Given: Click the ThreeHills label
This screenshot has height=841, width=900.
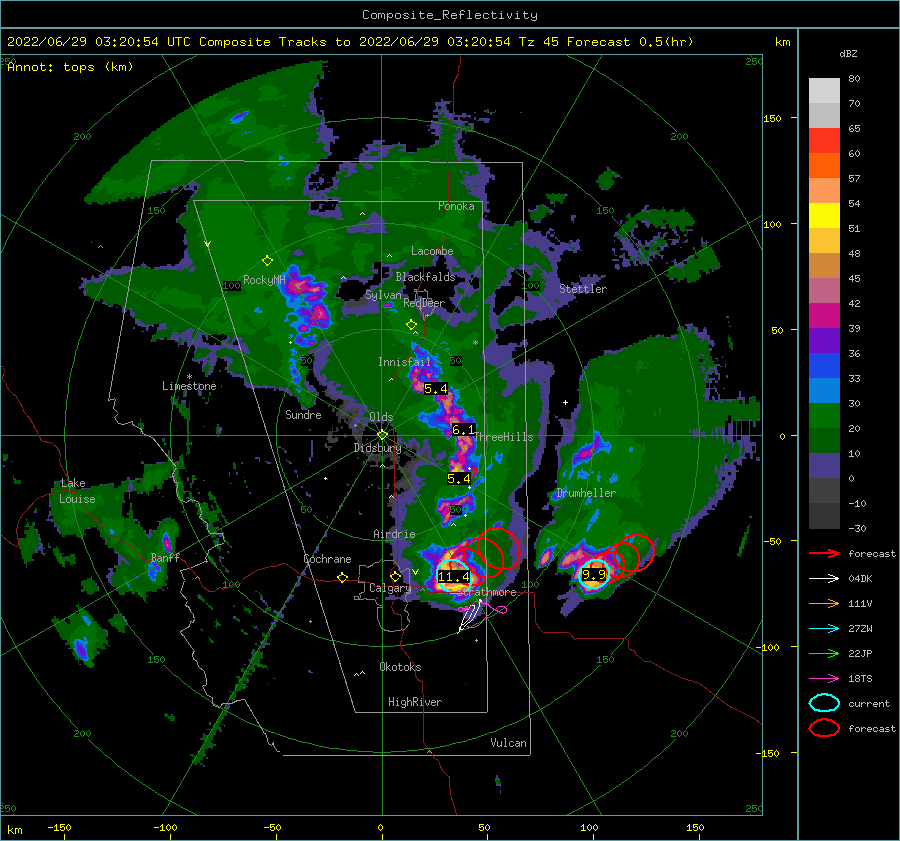Looking at the screenshot, I should click(503, 437).
